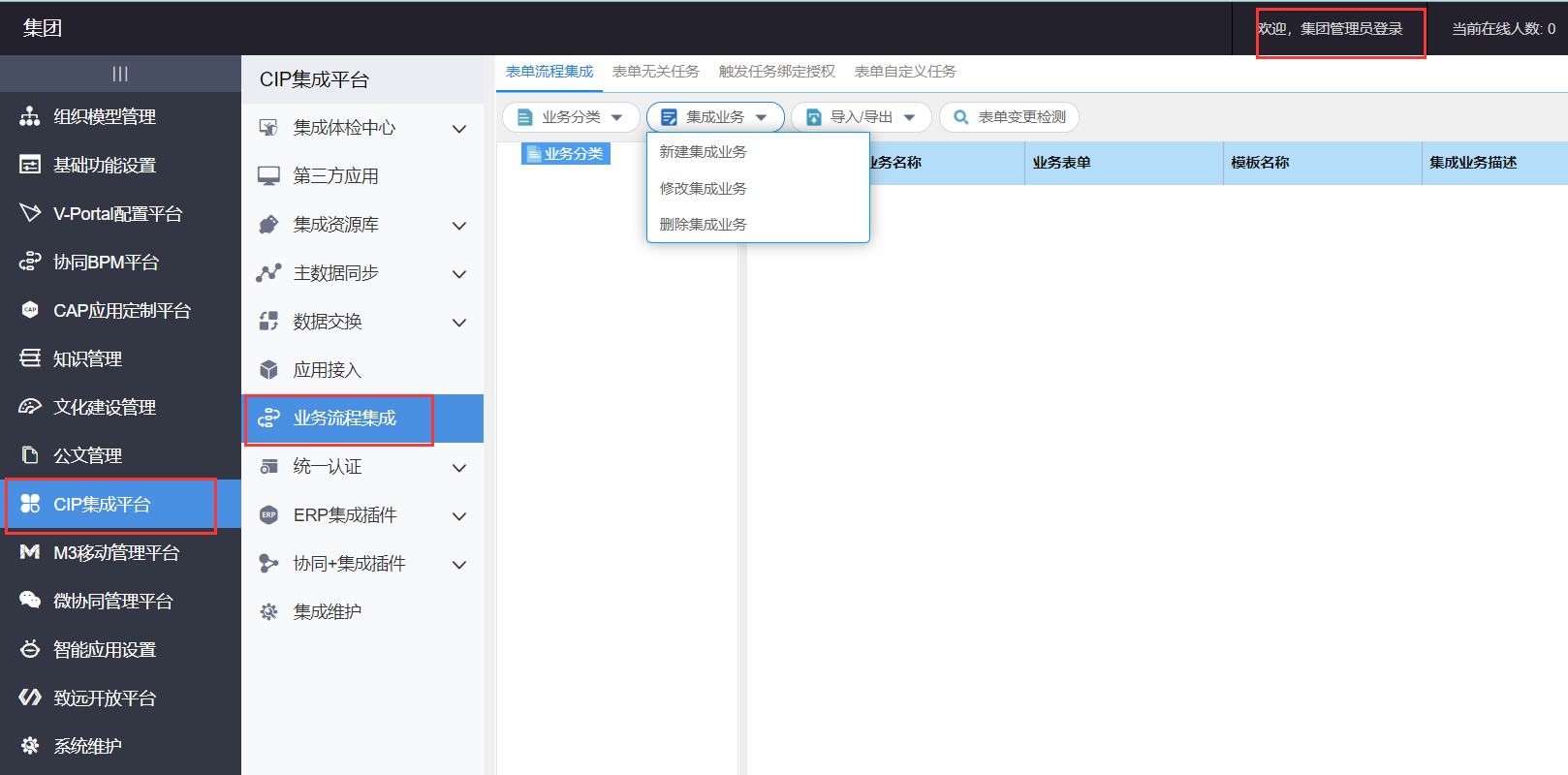Expand the 主数据同步 chevron

point(459,274)
